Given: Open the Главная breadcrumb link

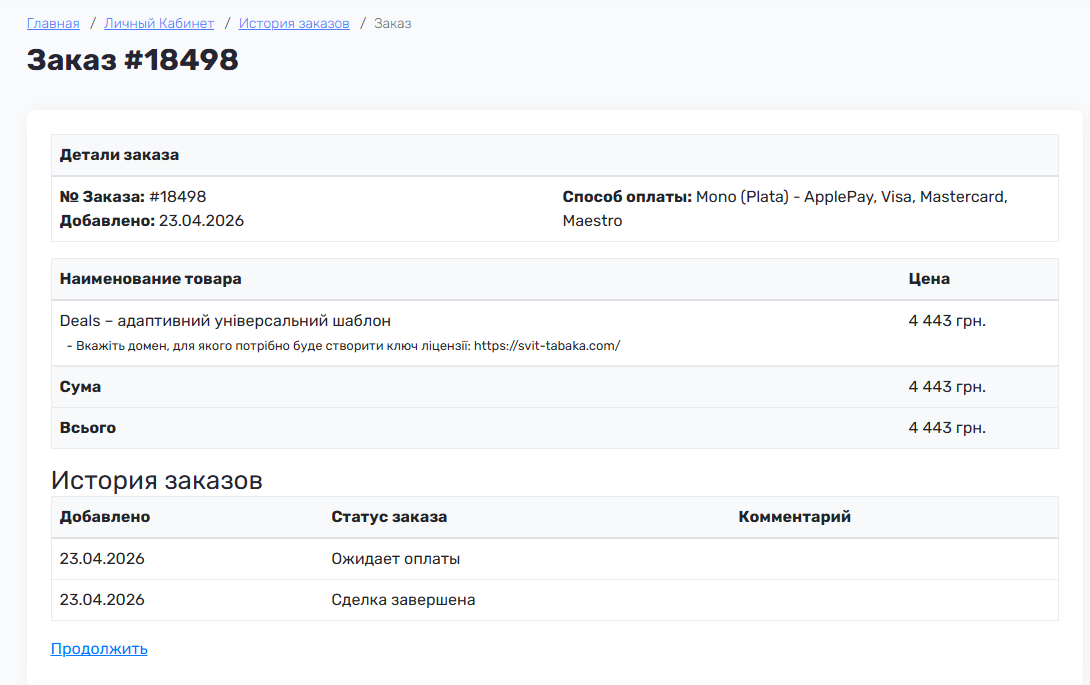Looking at the screenshot, I should [53, 24].
